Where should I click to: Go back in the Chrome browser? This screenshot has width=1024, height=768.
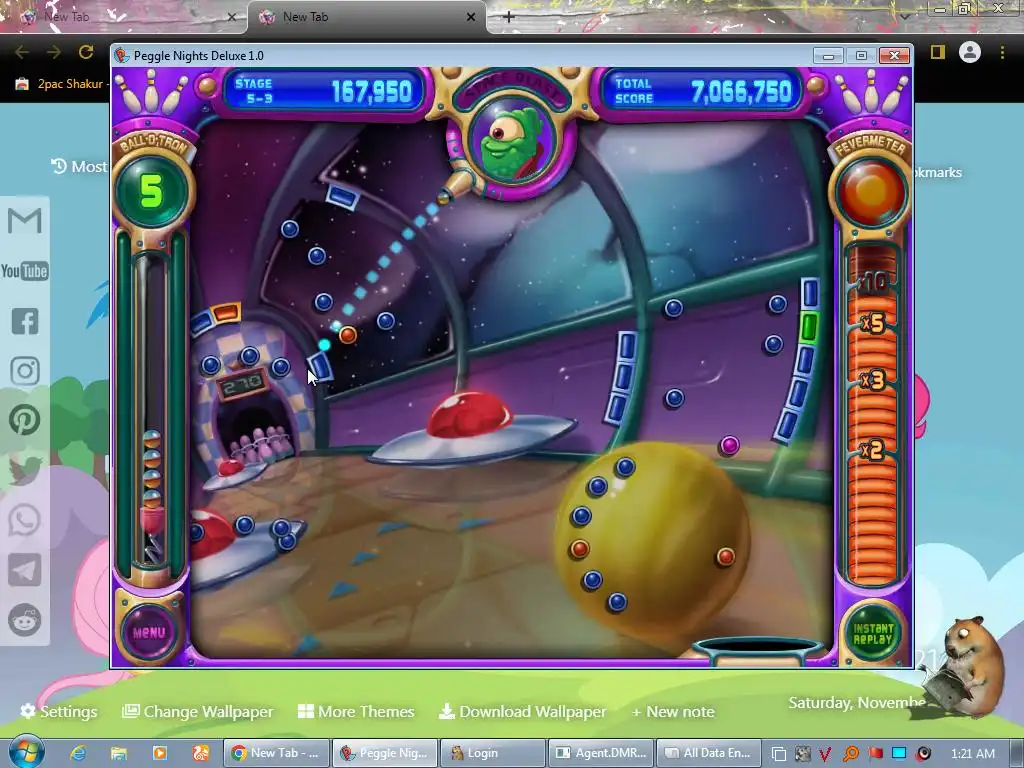(x=22, y=52)
